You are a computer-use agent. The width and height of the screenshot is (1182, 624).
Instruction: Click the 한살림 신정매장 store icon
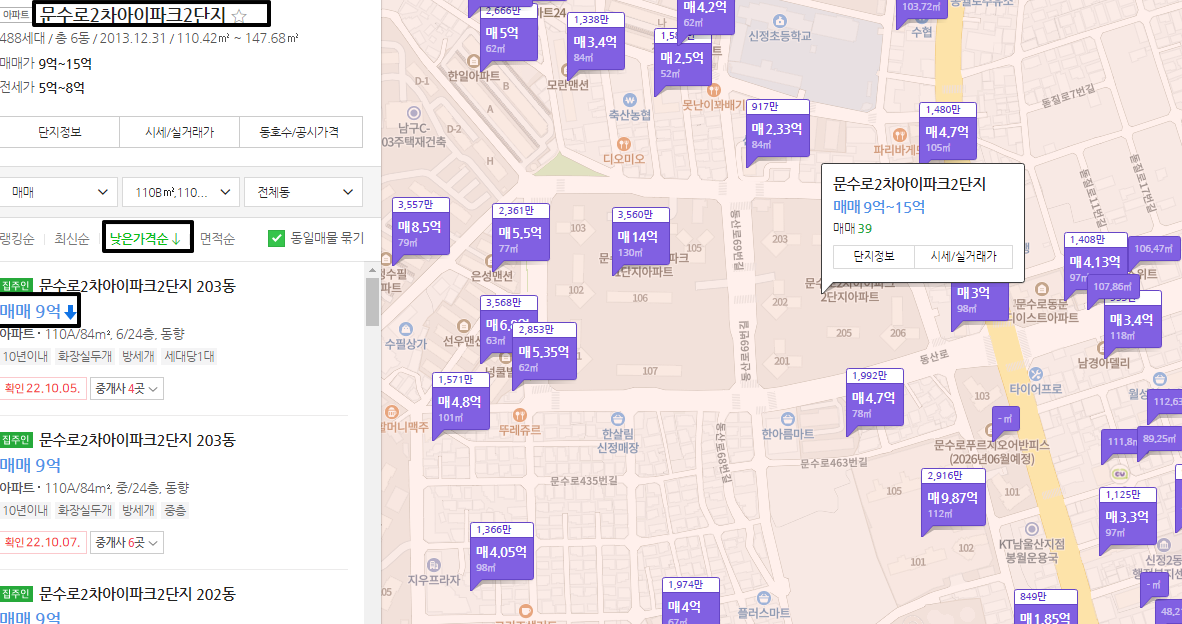tap(618, 419)
